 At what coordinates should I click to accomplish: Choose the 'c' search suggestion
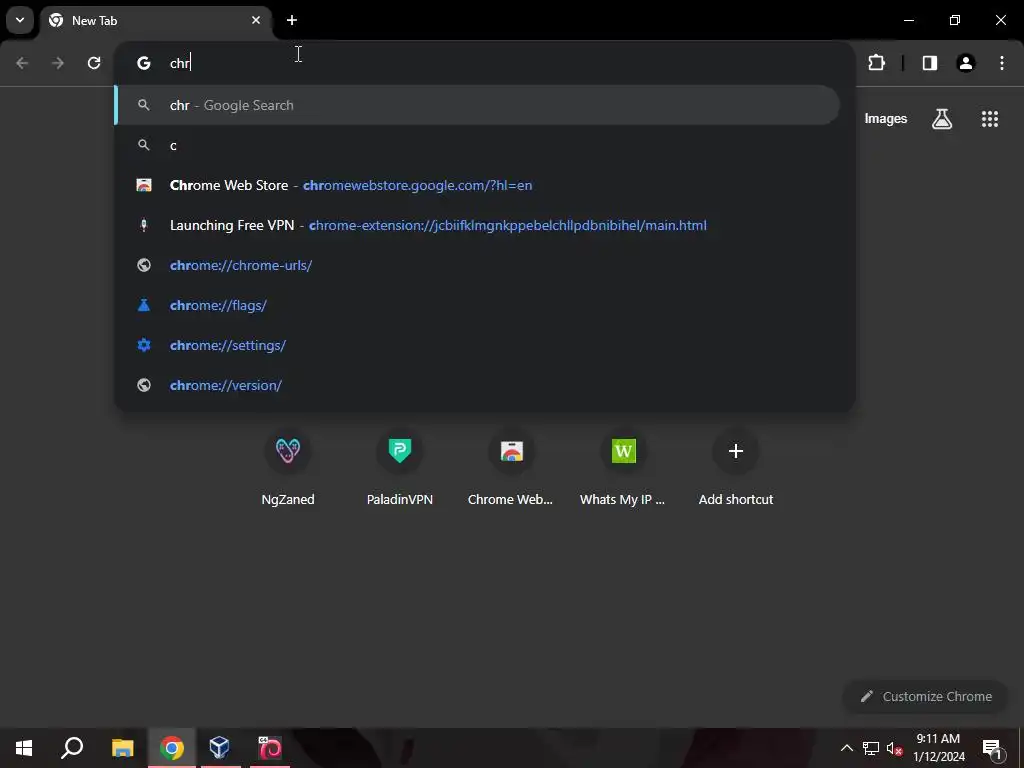click(477, 145)
